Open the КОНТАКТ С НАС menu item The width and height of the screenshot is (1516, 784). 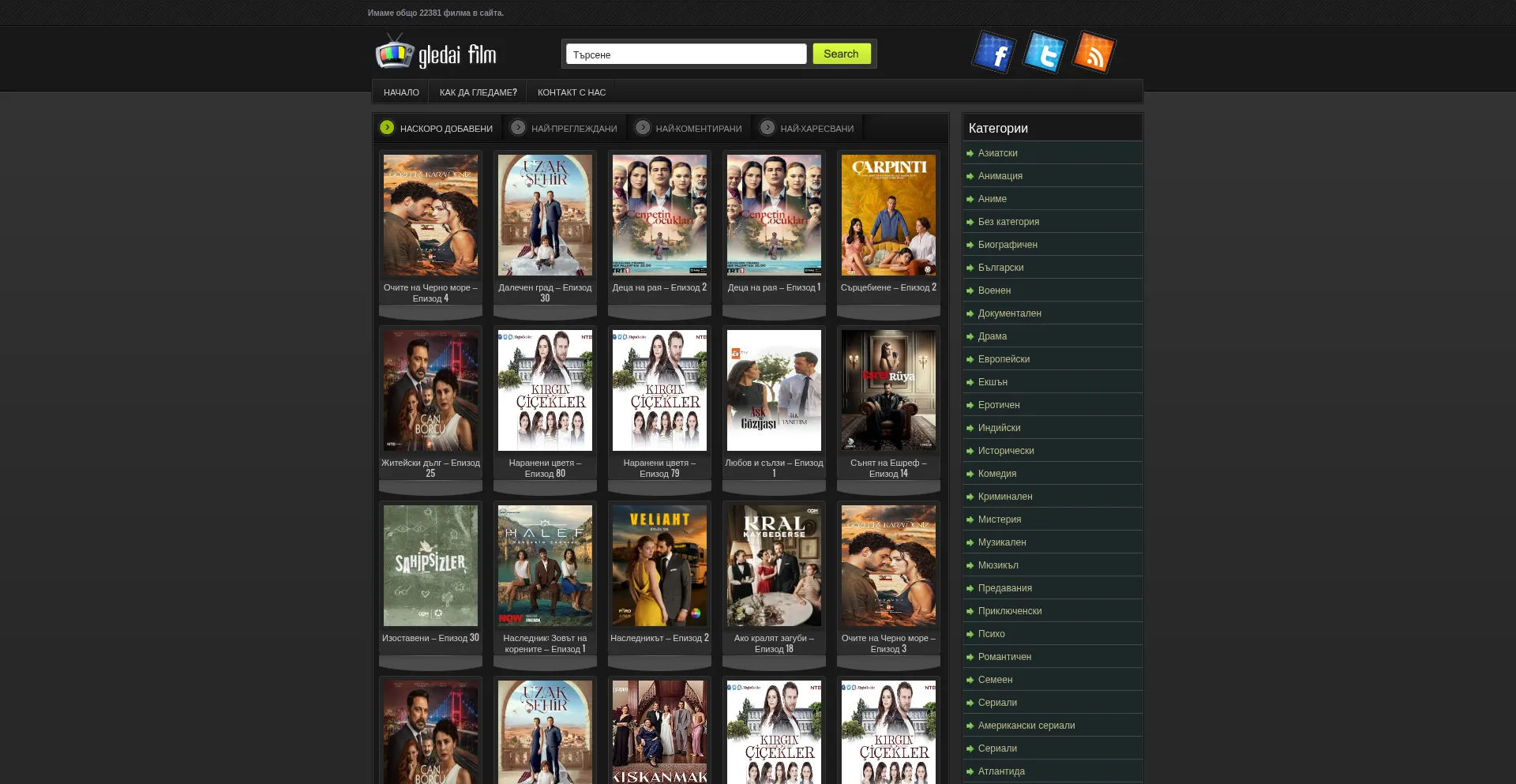click(572, 92)
